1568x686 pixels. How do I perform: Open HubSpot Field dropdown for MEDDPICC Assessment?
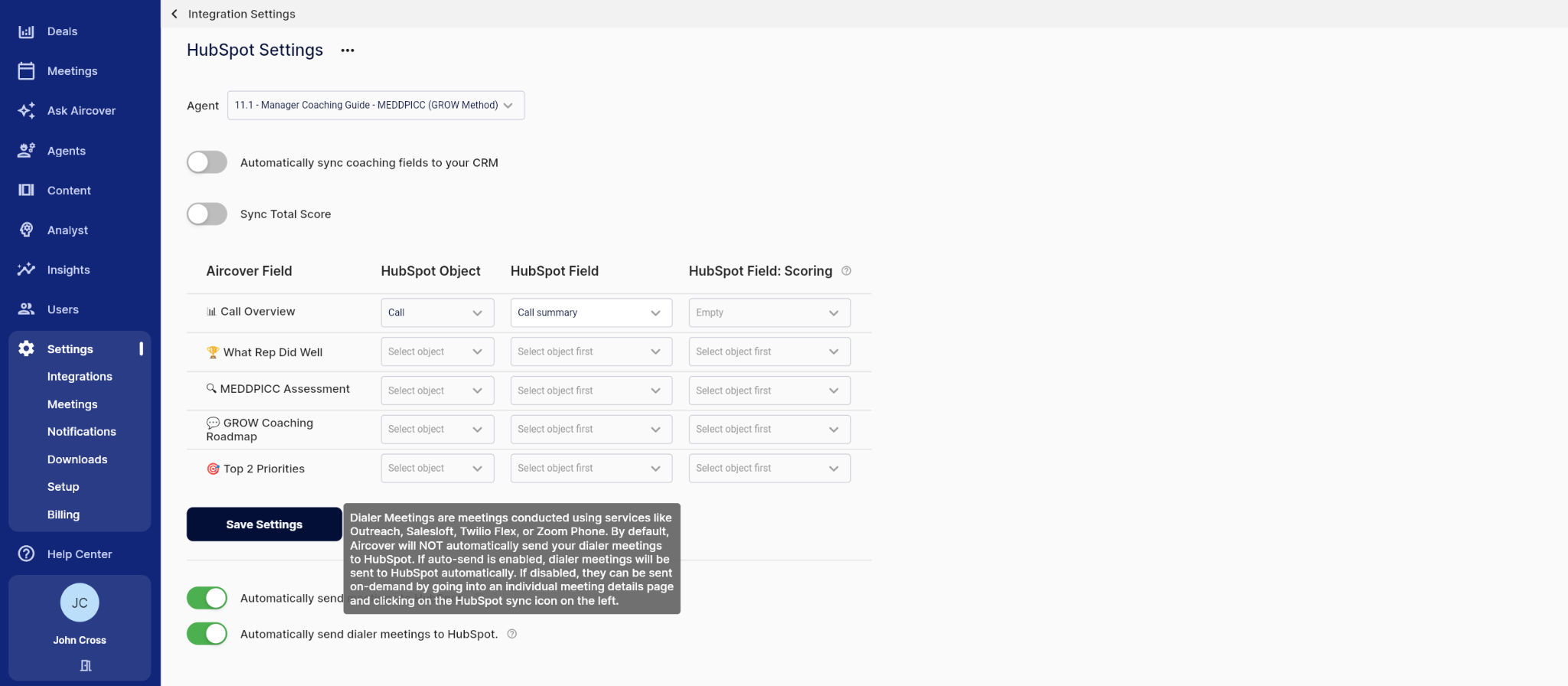[591, 390]
